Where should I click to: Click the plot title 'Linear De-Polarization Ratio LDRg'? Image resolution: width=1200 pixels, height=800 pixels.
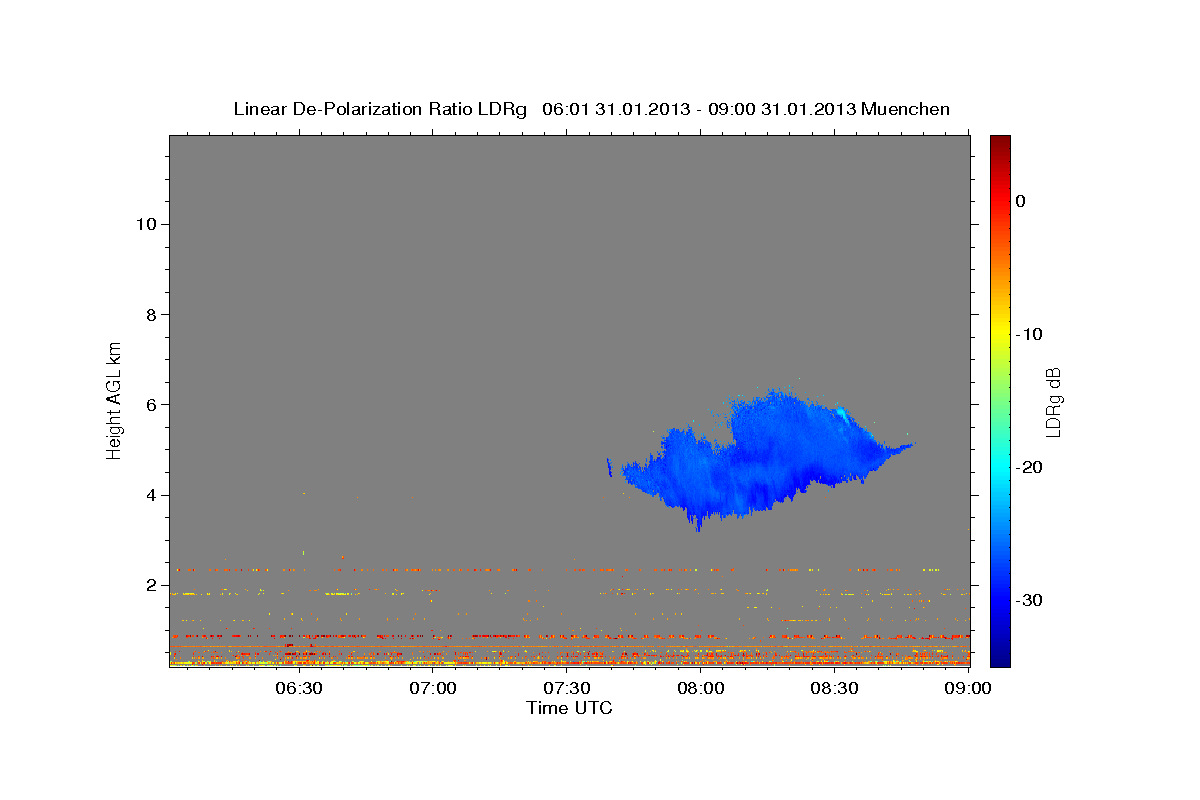(x=380, y=109)
